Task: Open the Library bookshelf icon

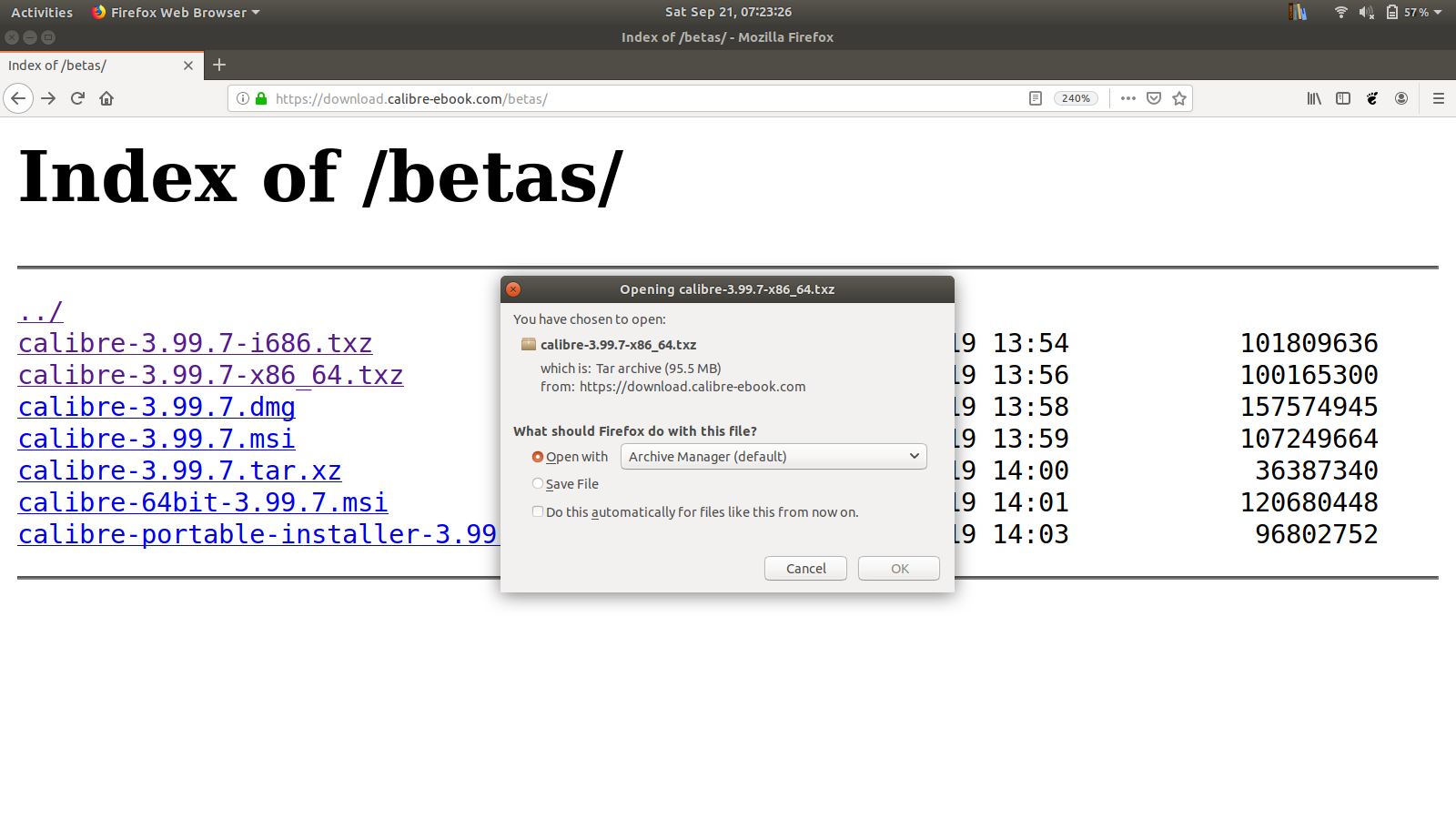Action: tap(1314, 98)
